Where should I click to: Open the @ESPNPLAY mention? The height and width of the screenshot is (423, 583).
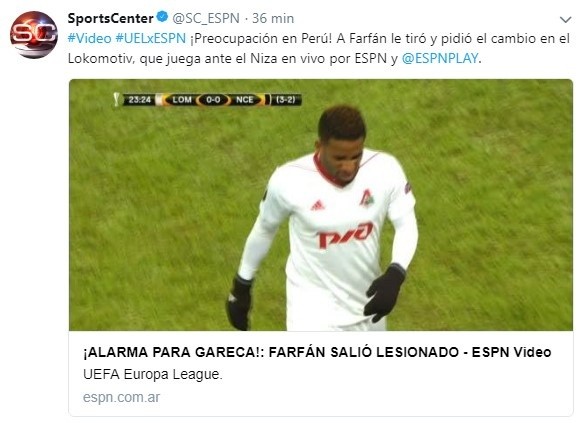click(x=440, y=58)
